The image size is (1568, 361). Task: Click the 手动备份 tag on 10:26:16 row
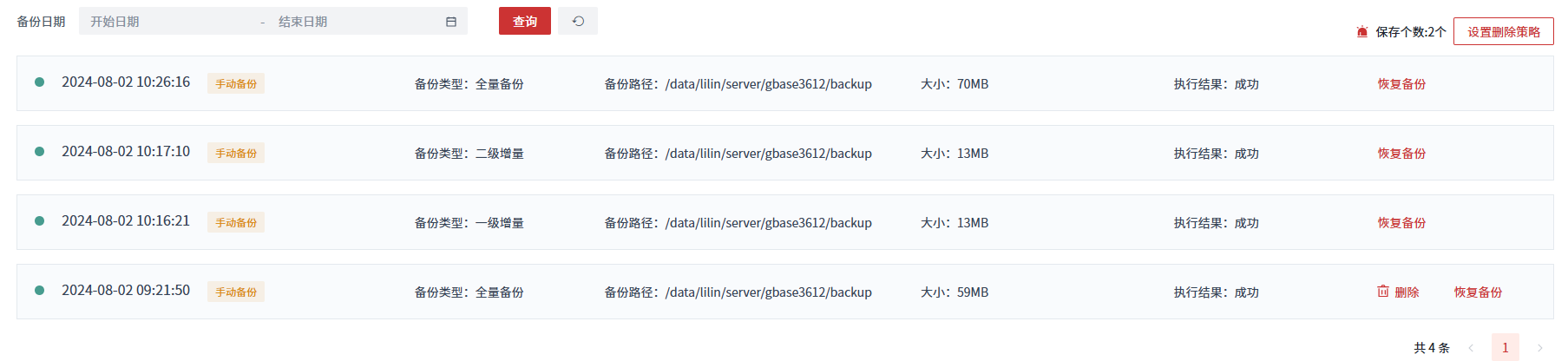[236, 84]
